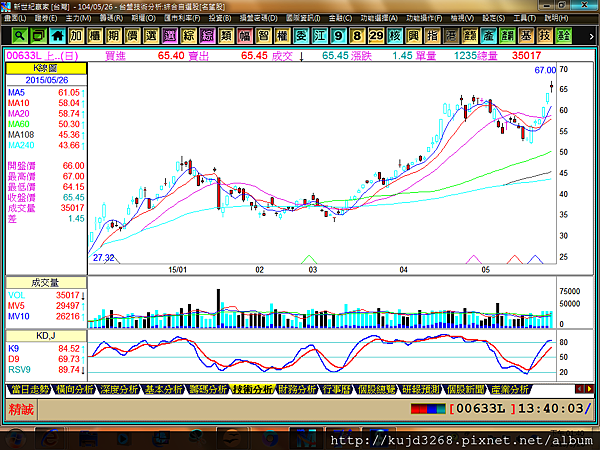Switch to the 個股新聞 tab

(x=465, y=390)
